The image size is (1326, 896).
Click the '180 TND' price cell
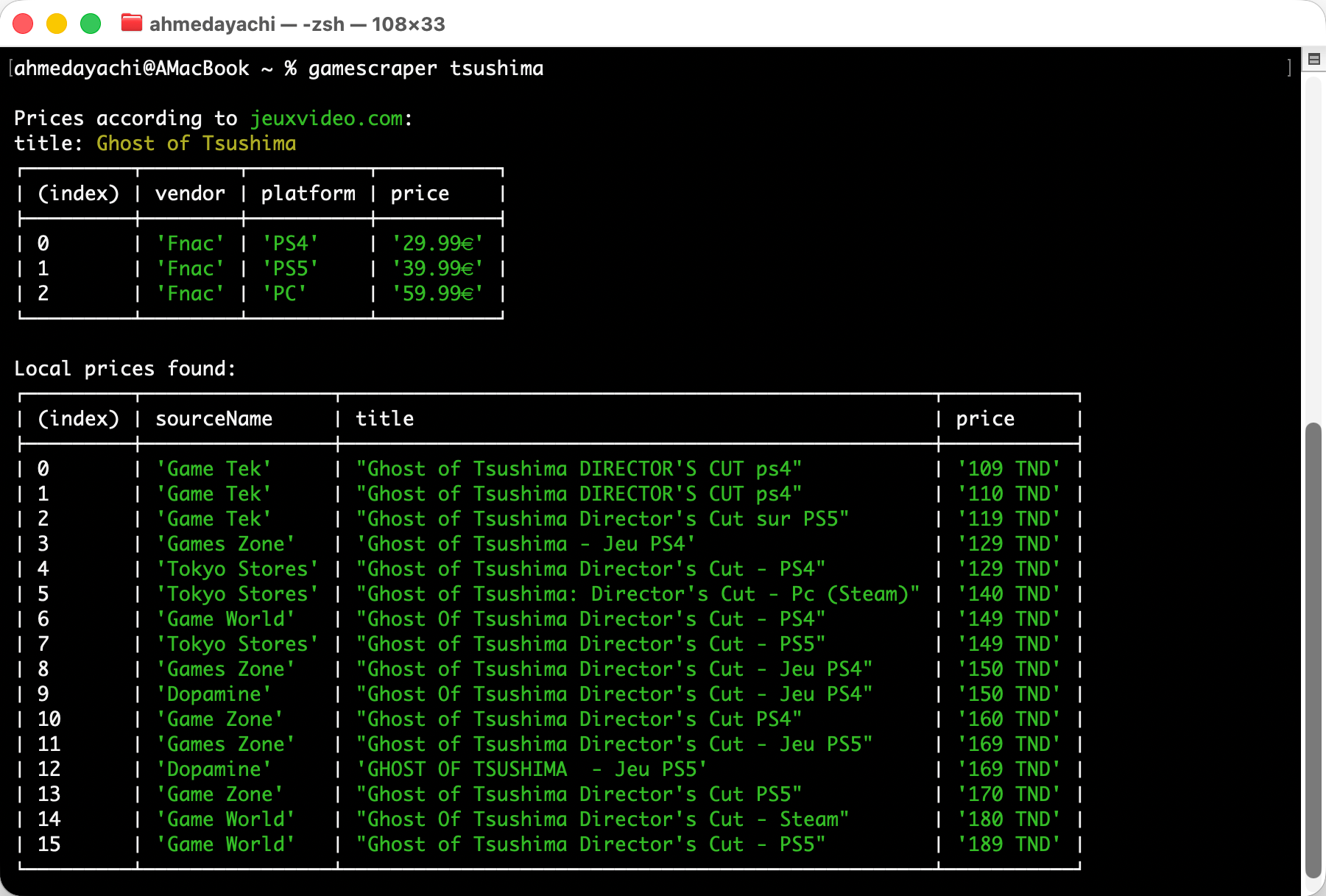click(1009, 819)
